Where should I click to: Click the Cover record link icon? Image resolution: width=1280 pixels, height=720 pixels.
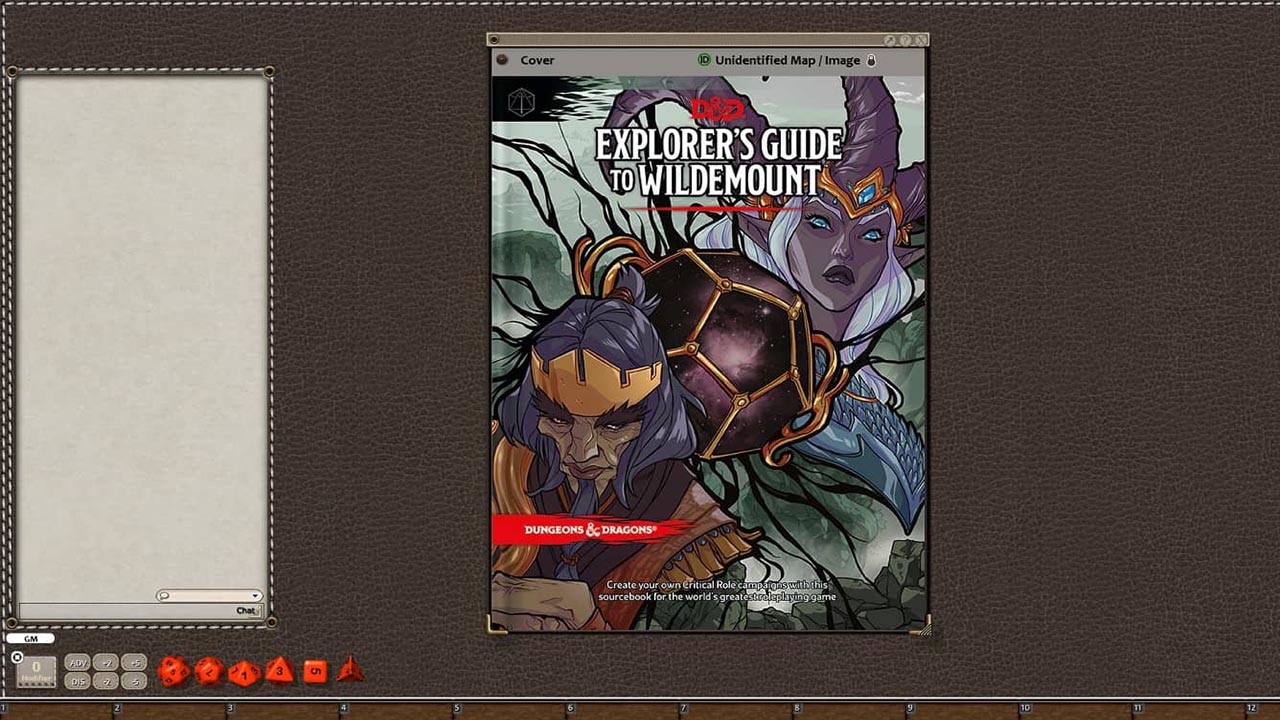click(x=503, y=60)
